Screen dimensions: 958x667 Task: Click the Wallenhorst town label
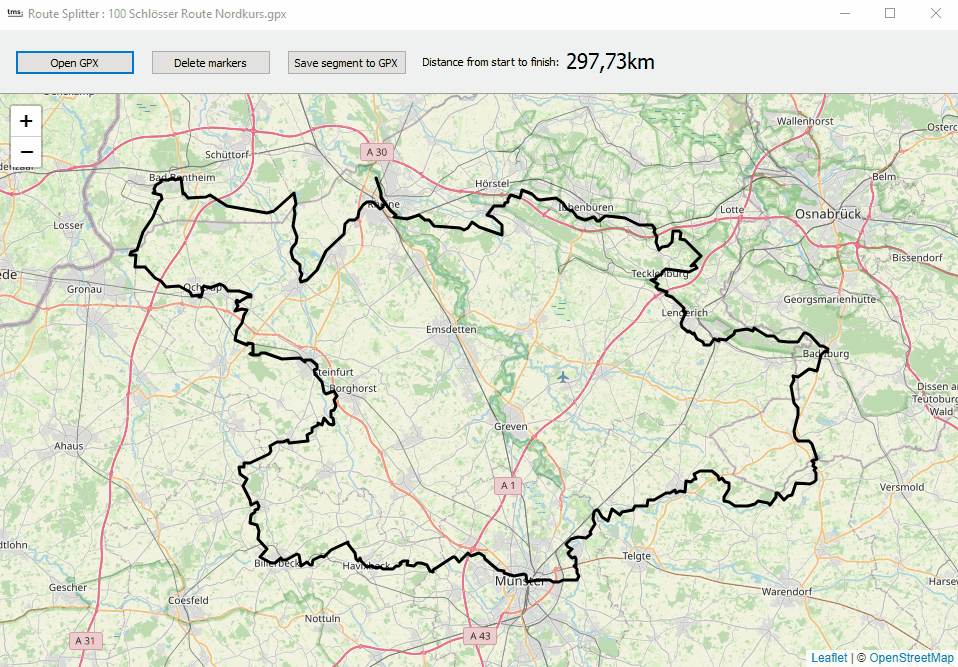tap(805, 121)
